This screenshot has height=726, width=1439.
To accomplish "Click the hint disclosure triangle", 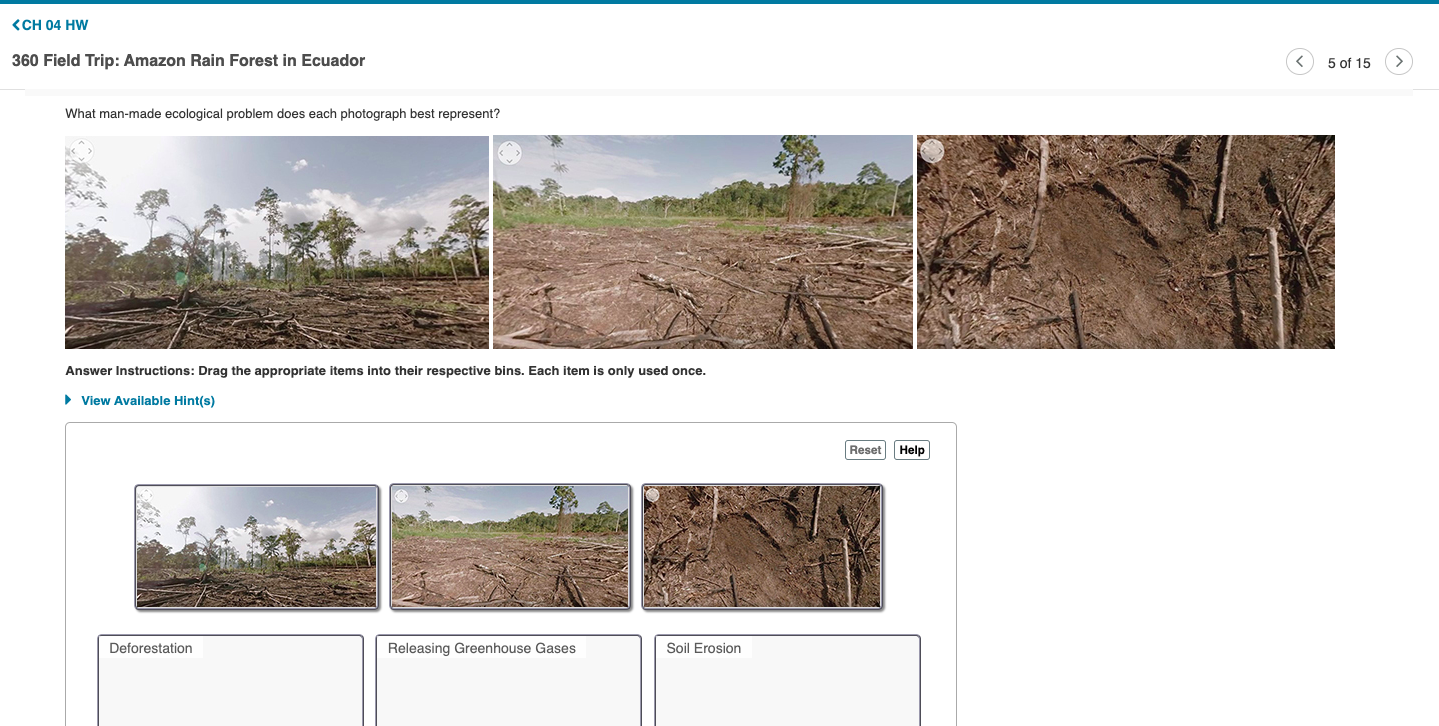I will pyautogui.click(x=68, y=400).
